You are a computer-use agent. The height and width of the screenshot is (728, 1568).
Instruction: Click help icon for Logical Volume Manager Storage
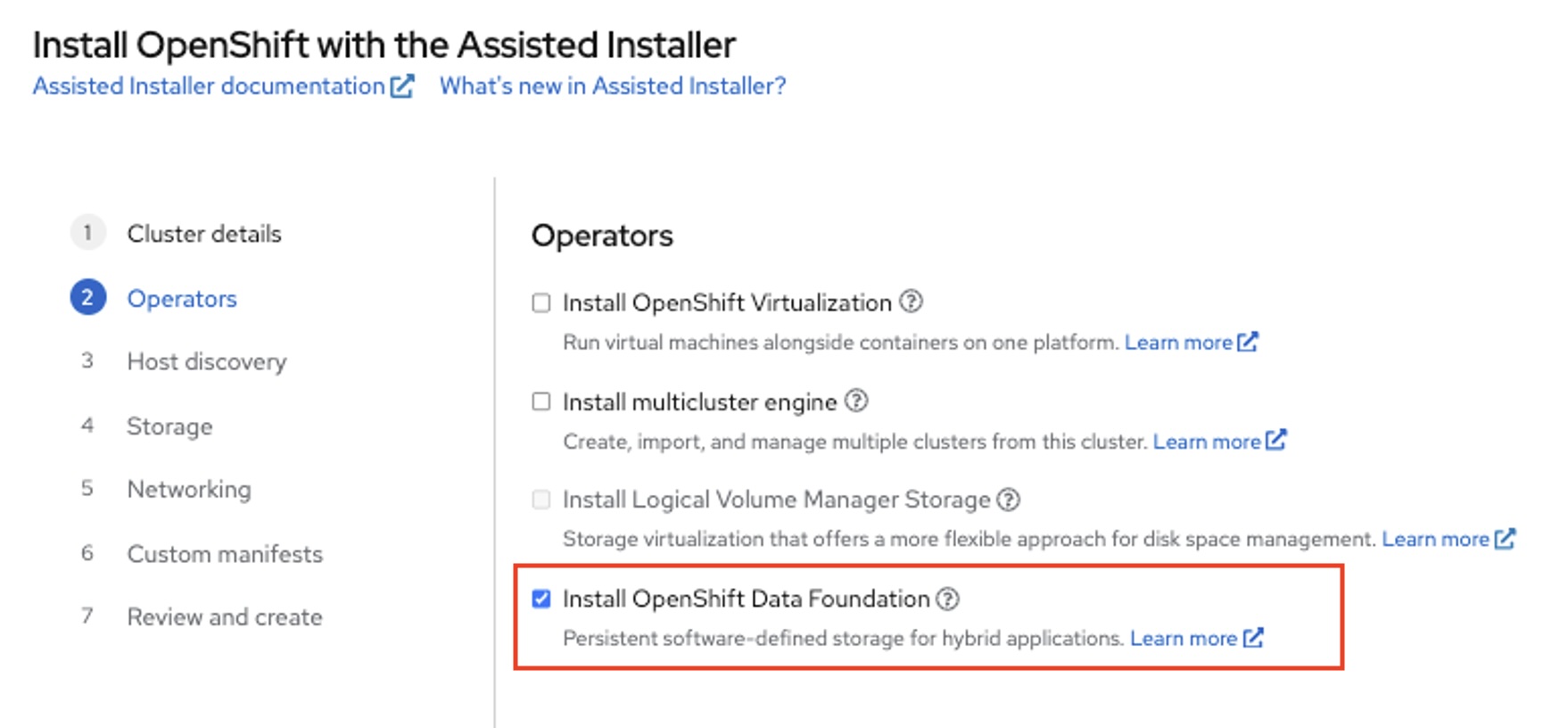click(1008, 500)
